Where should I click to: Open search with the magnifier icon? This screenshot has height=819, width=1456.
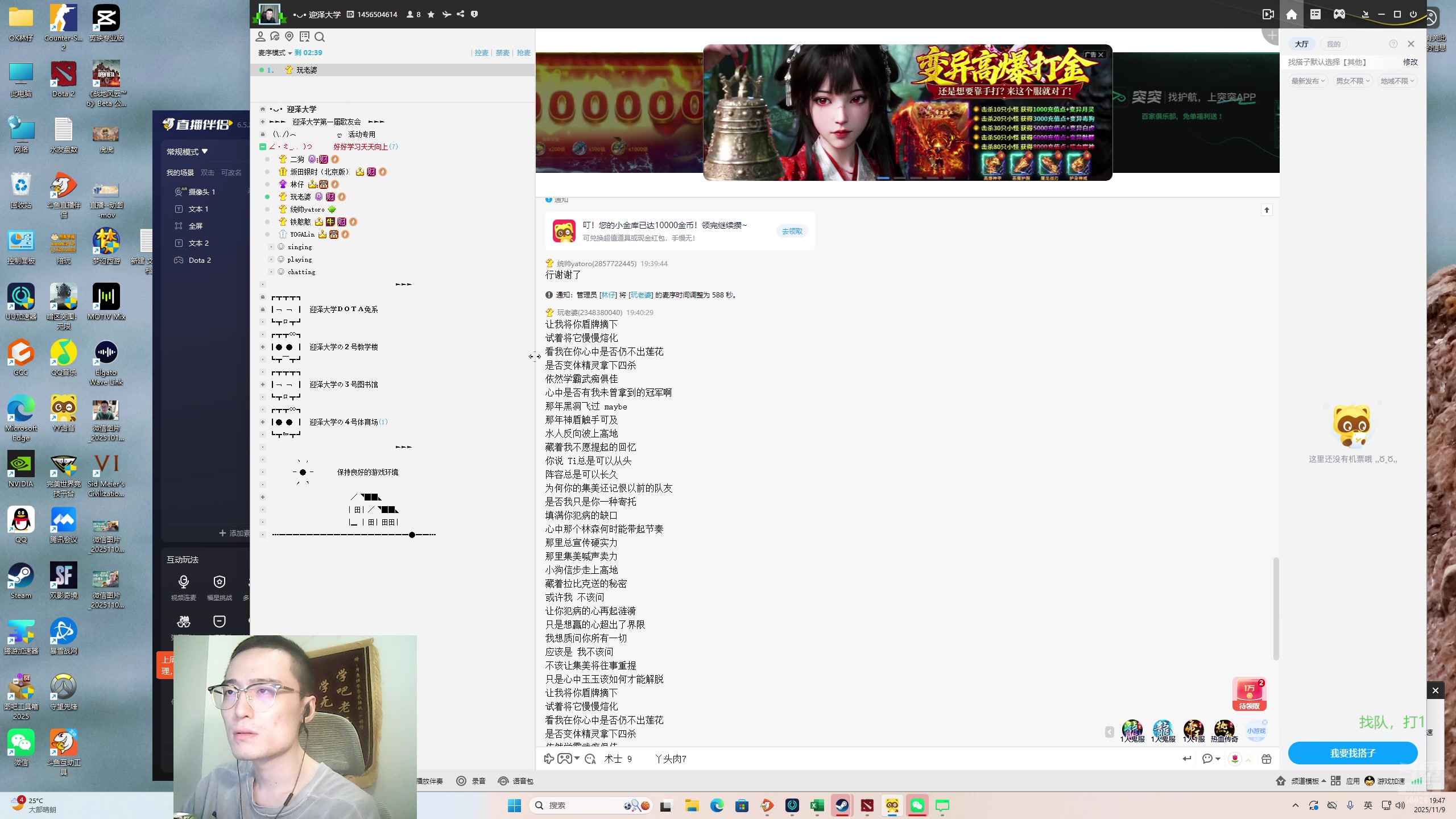pyautogui.click(x=320, y=36)
